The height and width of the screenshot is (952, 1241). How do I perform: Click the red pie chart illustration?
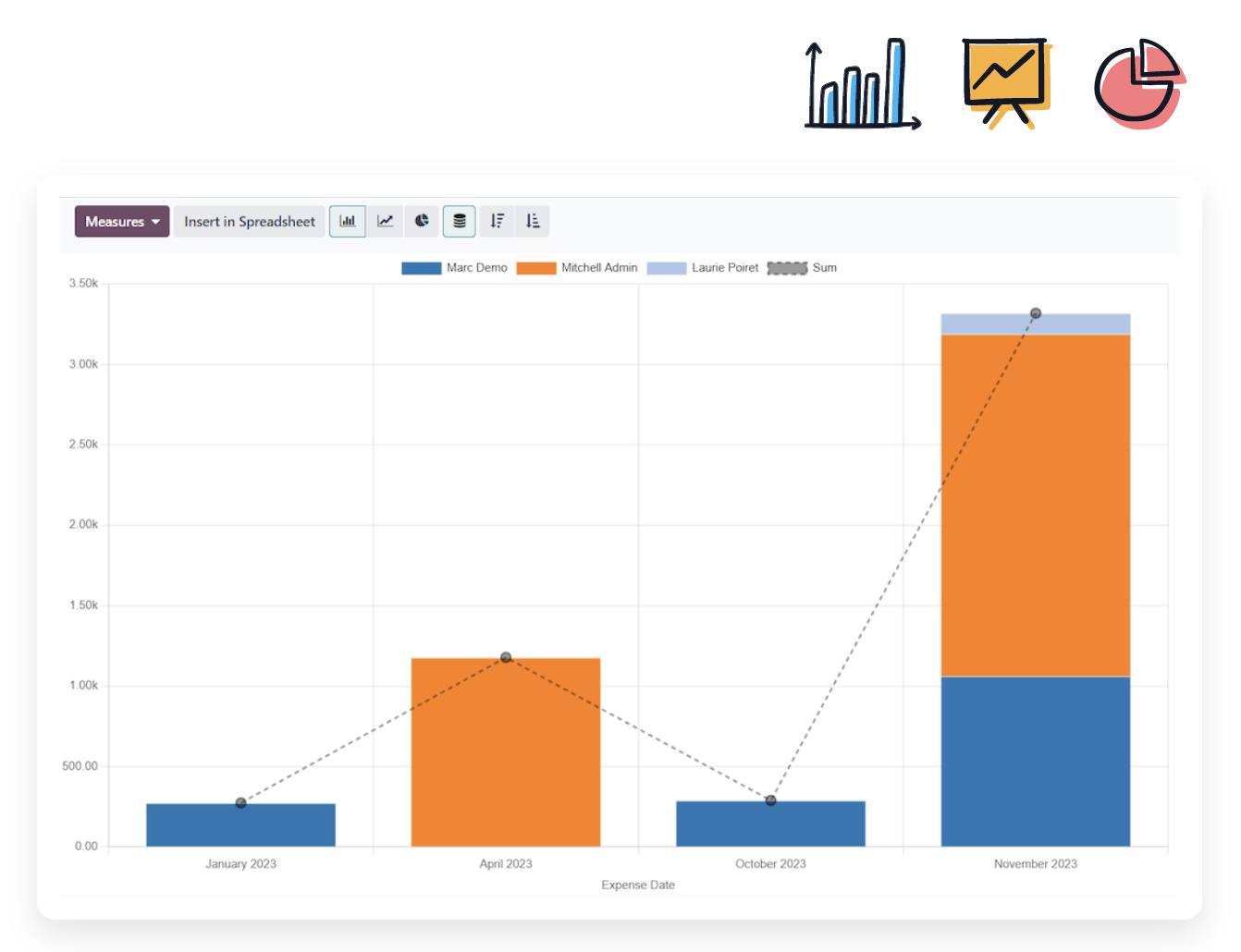(x=1139, y=85)
